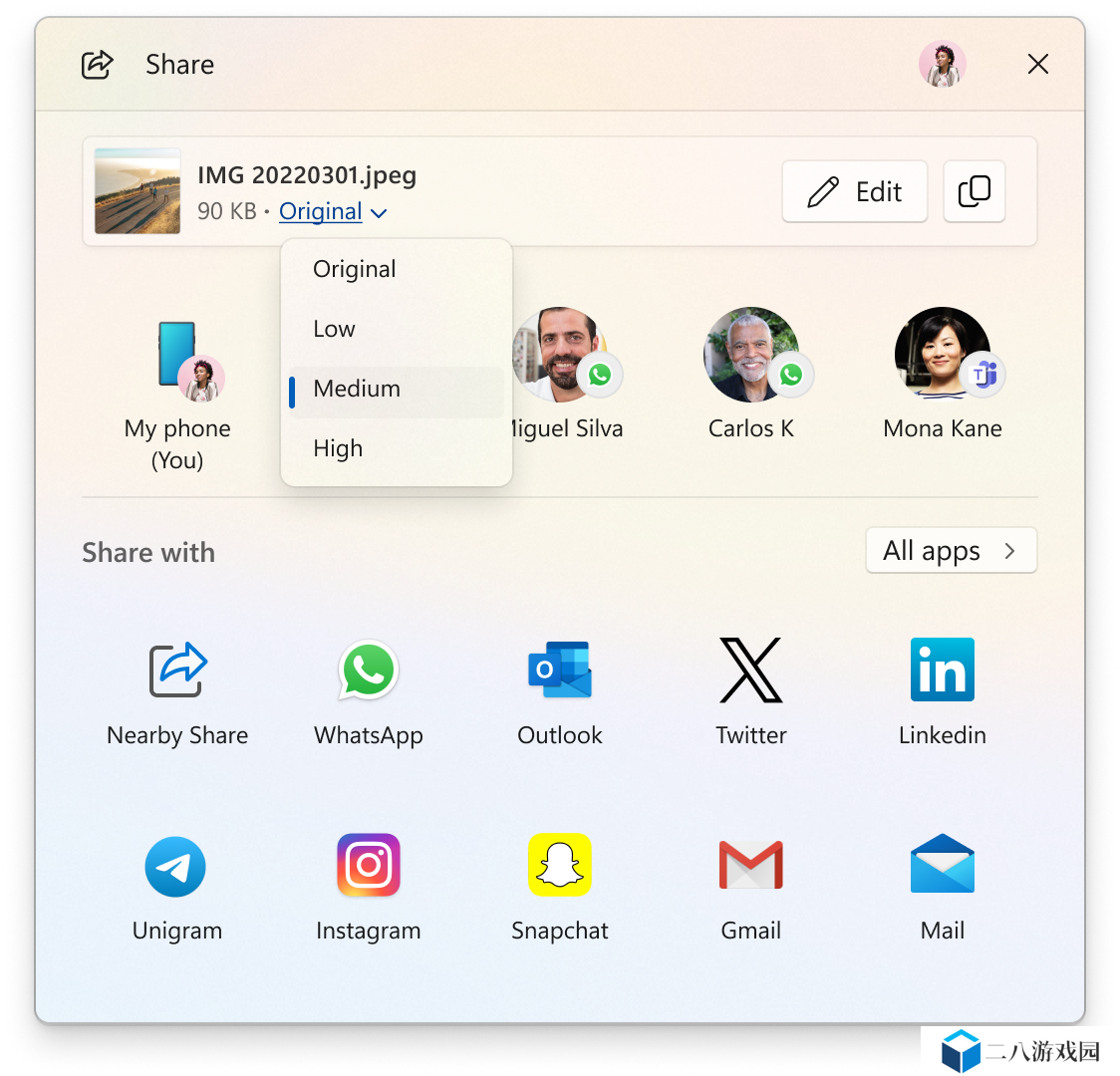Open the All apps list
Viewport: 1120px width, 1076px height.
pos(951,551)
